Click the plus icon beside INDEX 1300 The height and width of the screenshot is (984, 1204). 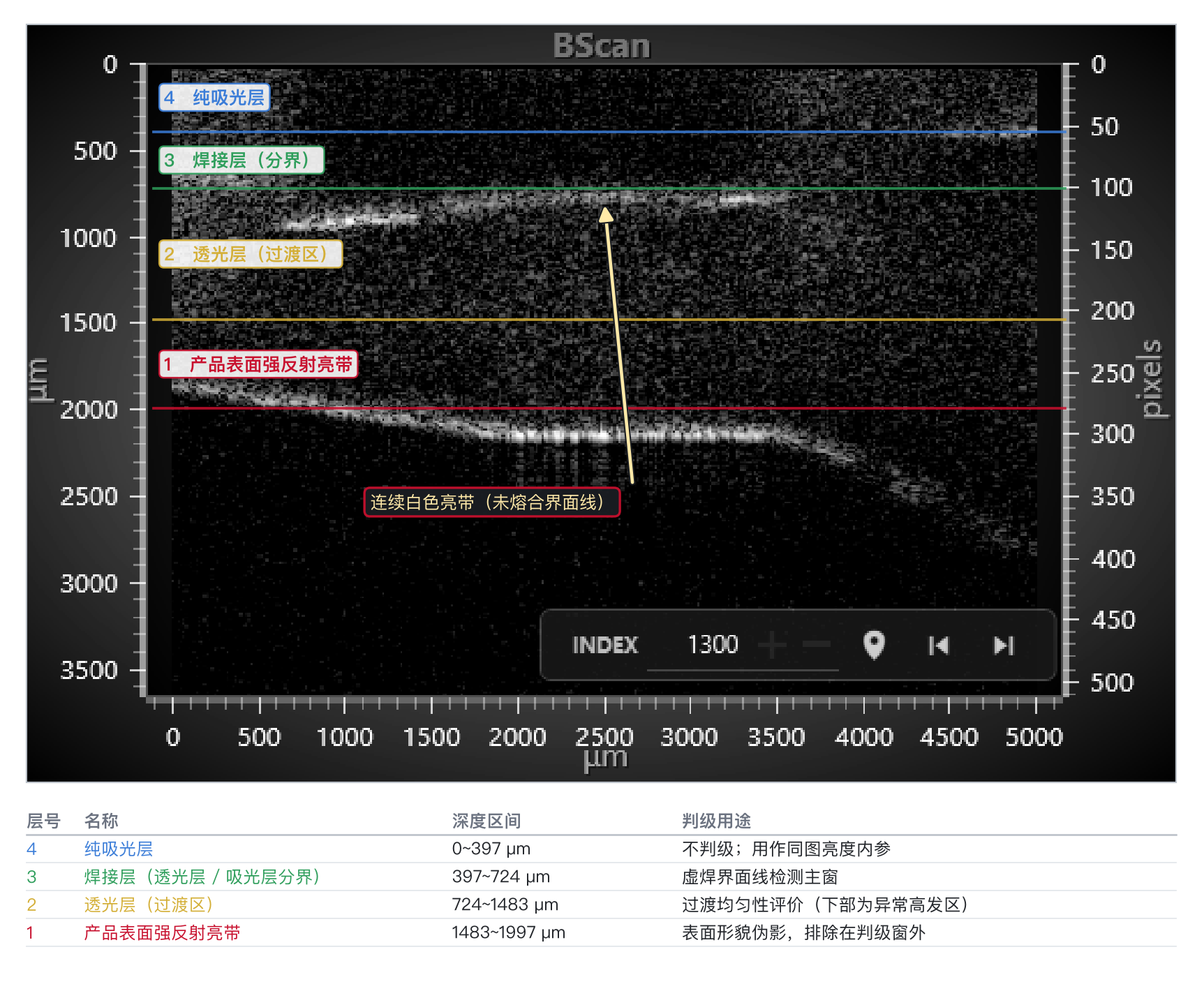pos(772,644)
